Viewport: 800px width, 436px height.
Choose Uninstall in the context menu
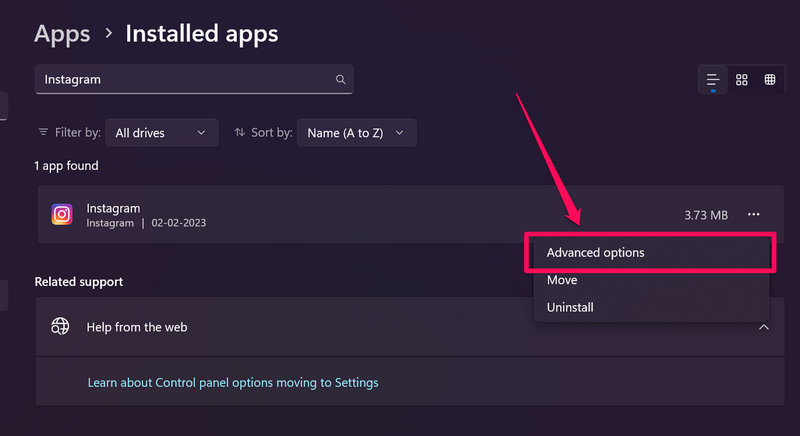[570, 307]
